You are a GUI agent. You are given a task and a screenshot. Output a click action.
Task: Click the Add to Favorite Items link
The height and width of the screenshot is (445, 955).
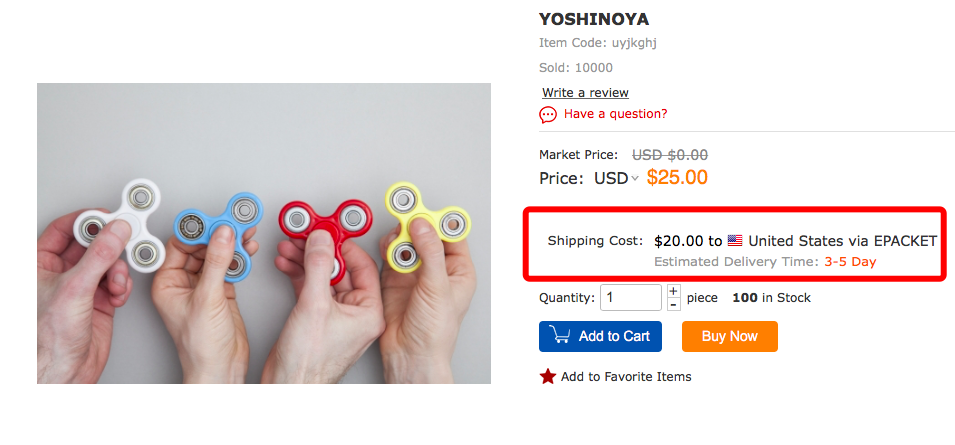[x=626, y=377]
